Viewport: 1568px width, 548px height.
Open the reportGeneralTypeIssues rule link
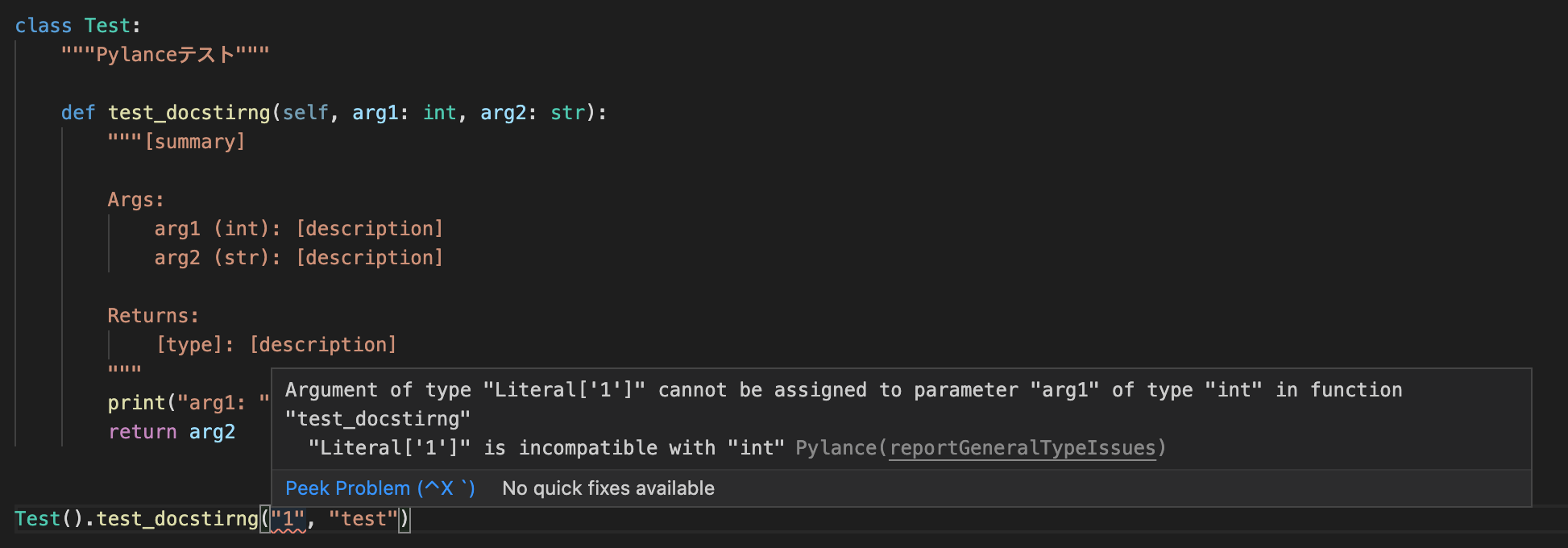click(x=1022, y=448)
